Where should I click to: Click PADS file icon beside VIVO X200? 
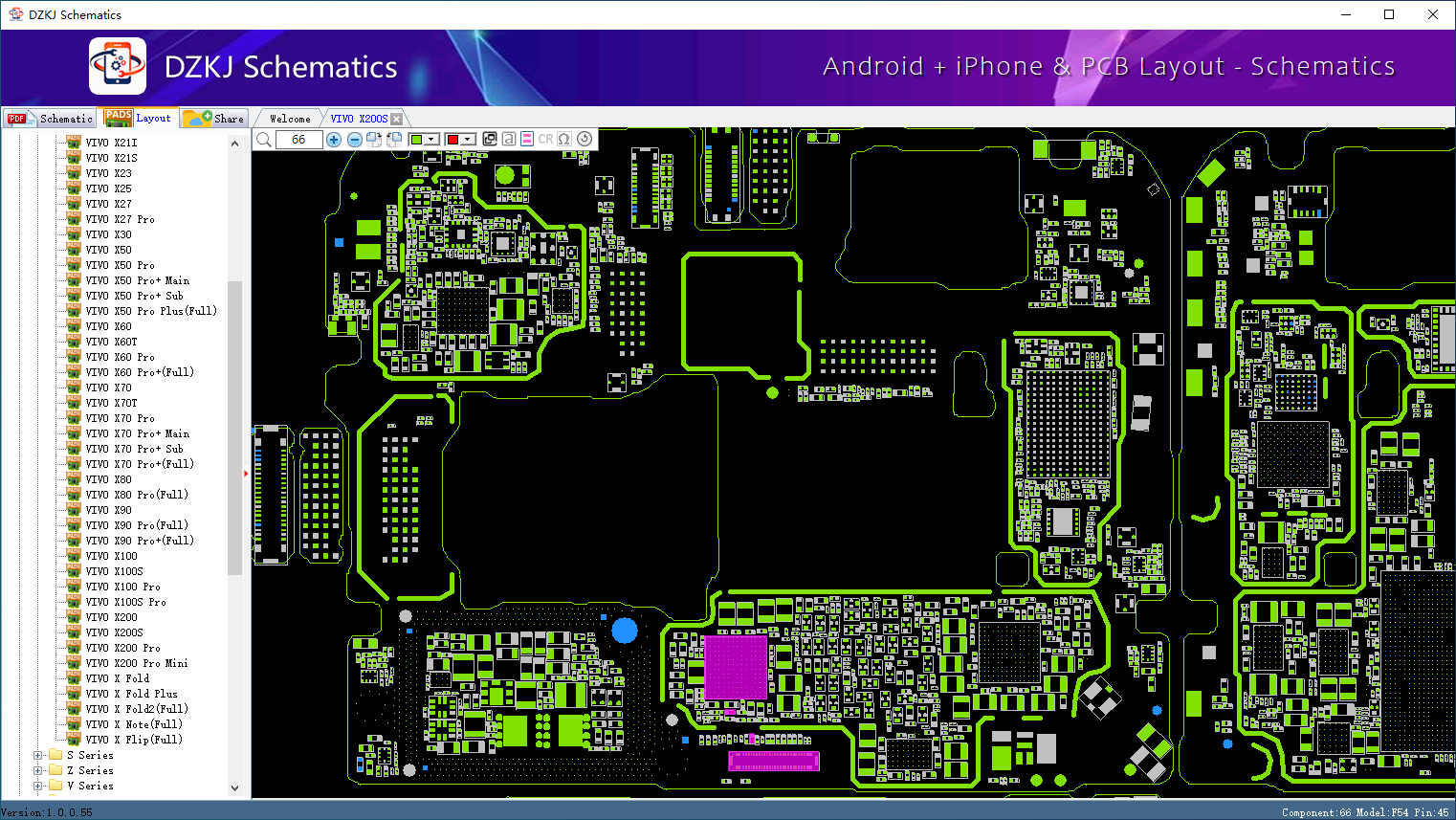point(74,617)
